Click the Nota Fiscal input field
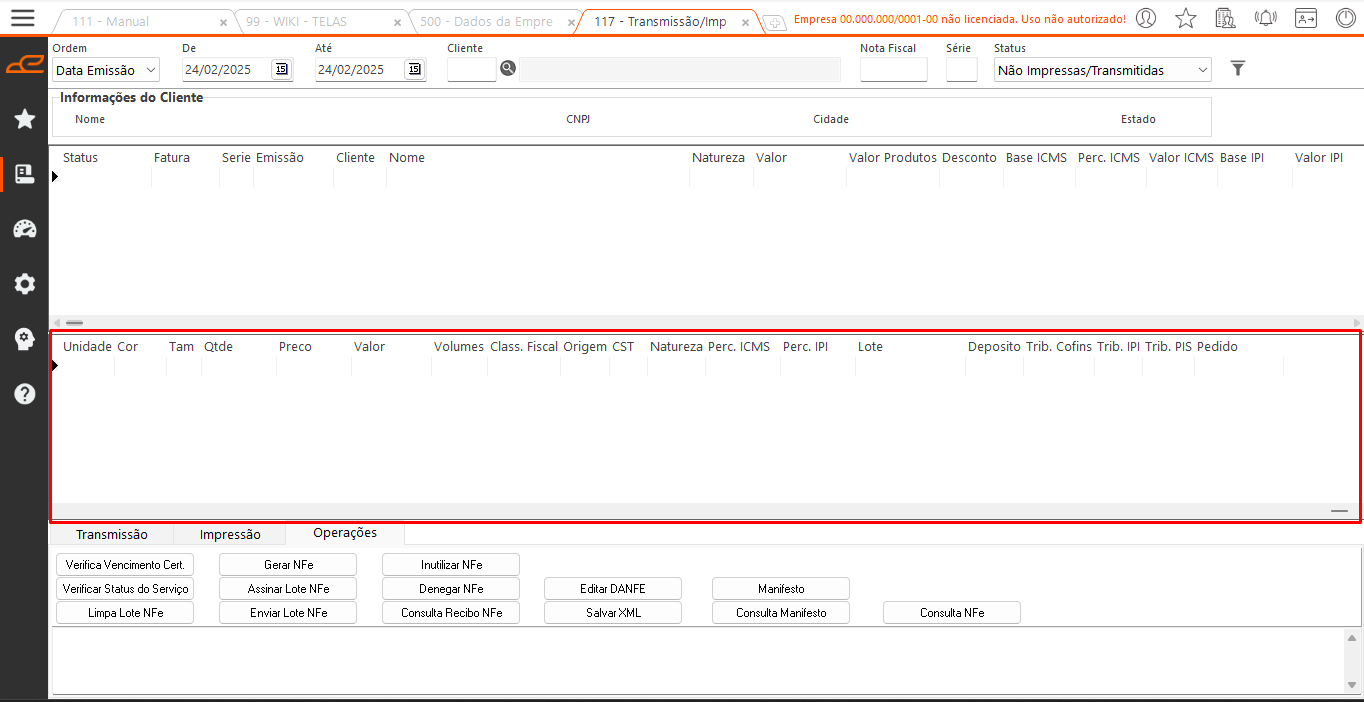1364x702 pixels. 893,70
